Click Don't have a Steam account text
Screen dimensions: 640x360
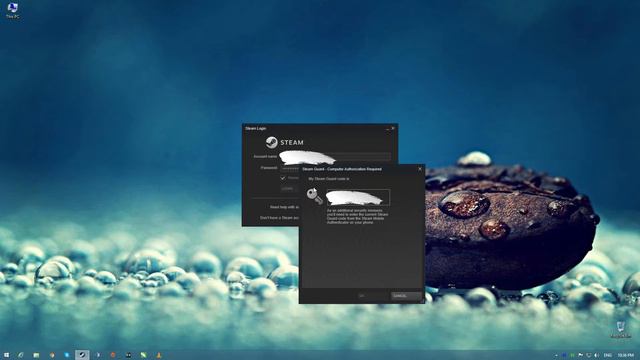pos(280,218)
